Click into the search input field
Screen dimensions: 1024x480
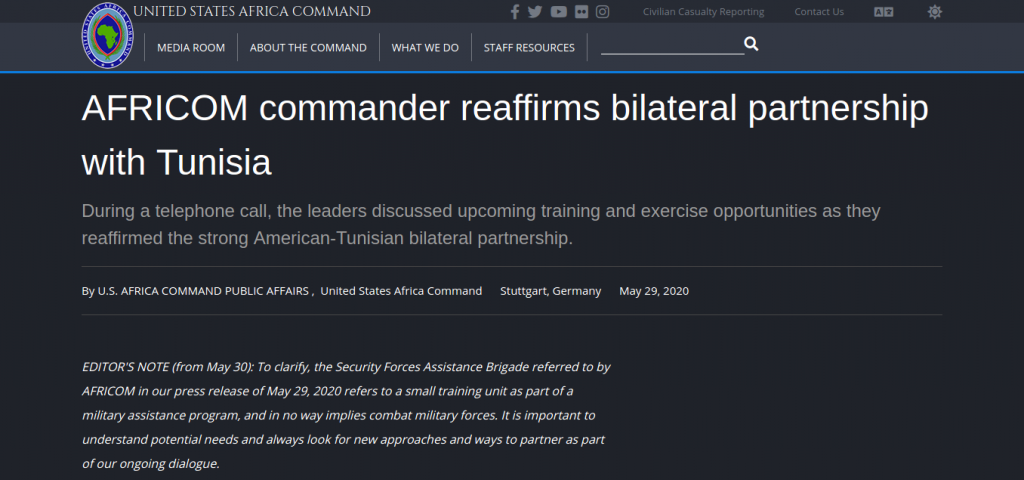672,45
